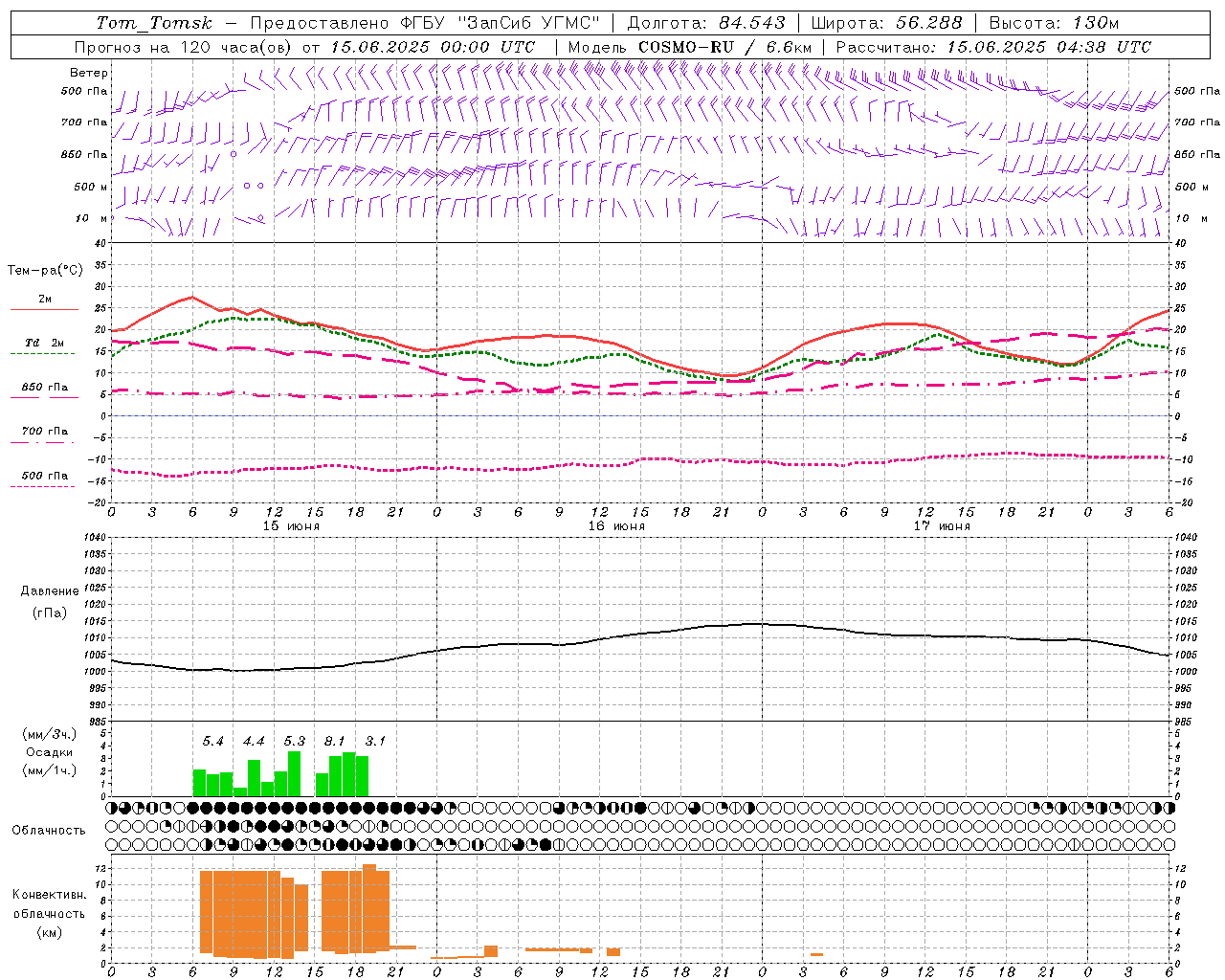Click the 5.3 precipitation total

pos(295,741)
